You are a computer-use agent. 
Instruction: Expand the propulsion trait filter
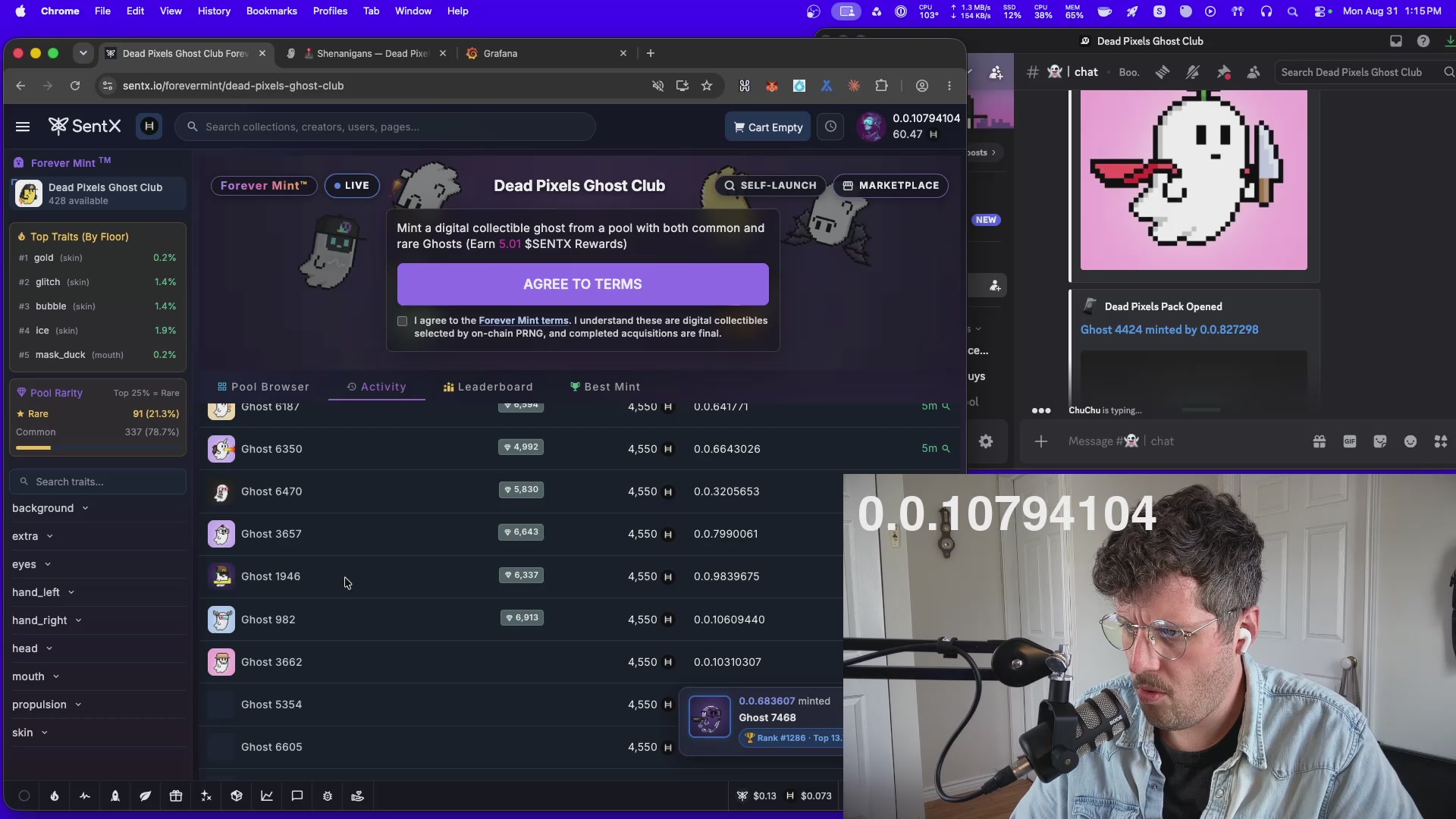(46, 704)
